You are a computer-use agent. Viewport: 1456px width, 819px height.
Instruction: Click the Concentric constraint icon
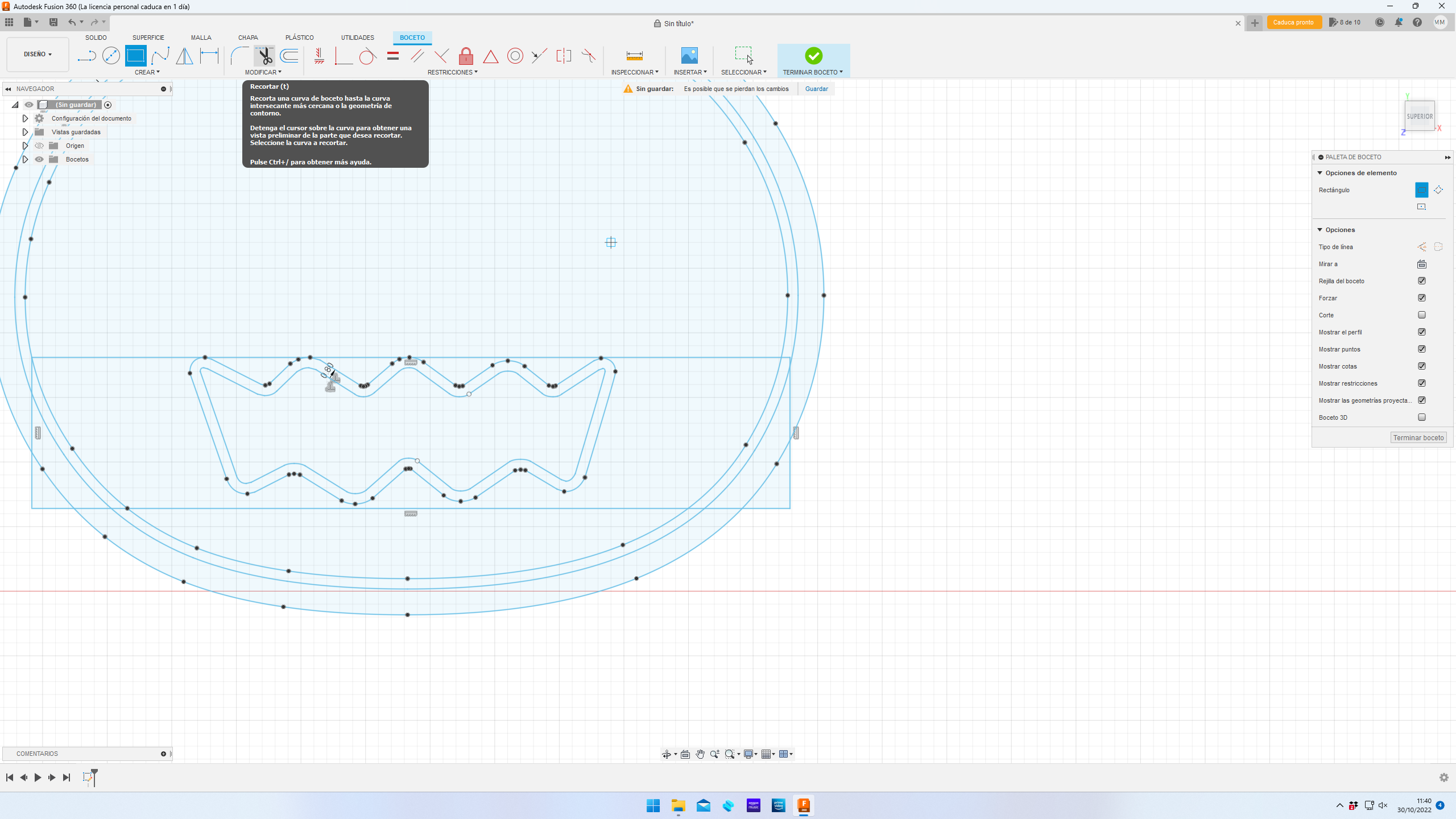tap(515, 56)
